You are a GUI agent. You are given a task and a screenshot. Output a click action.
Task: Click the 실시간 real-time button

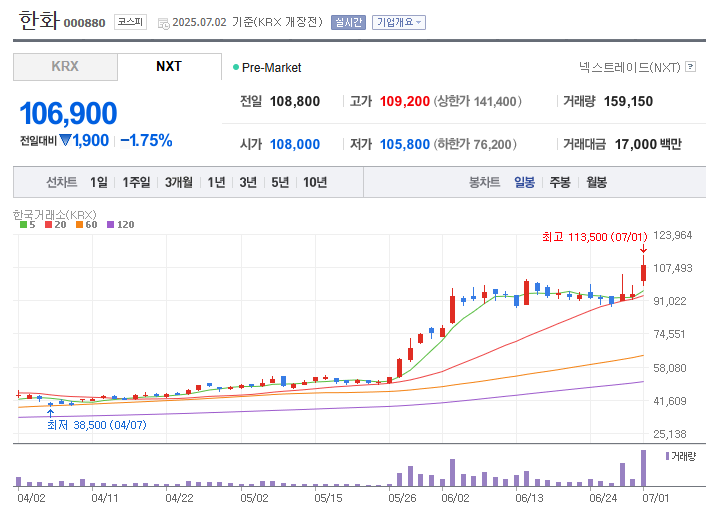(x=348, y=22)
